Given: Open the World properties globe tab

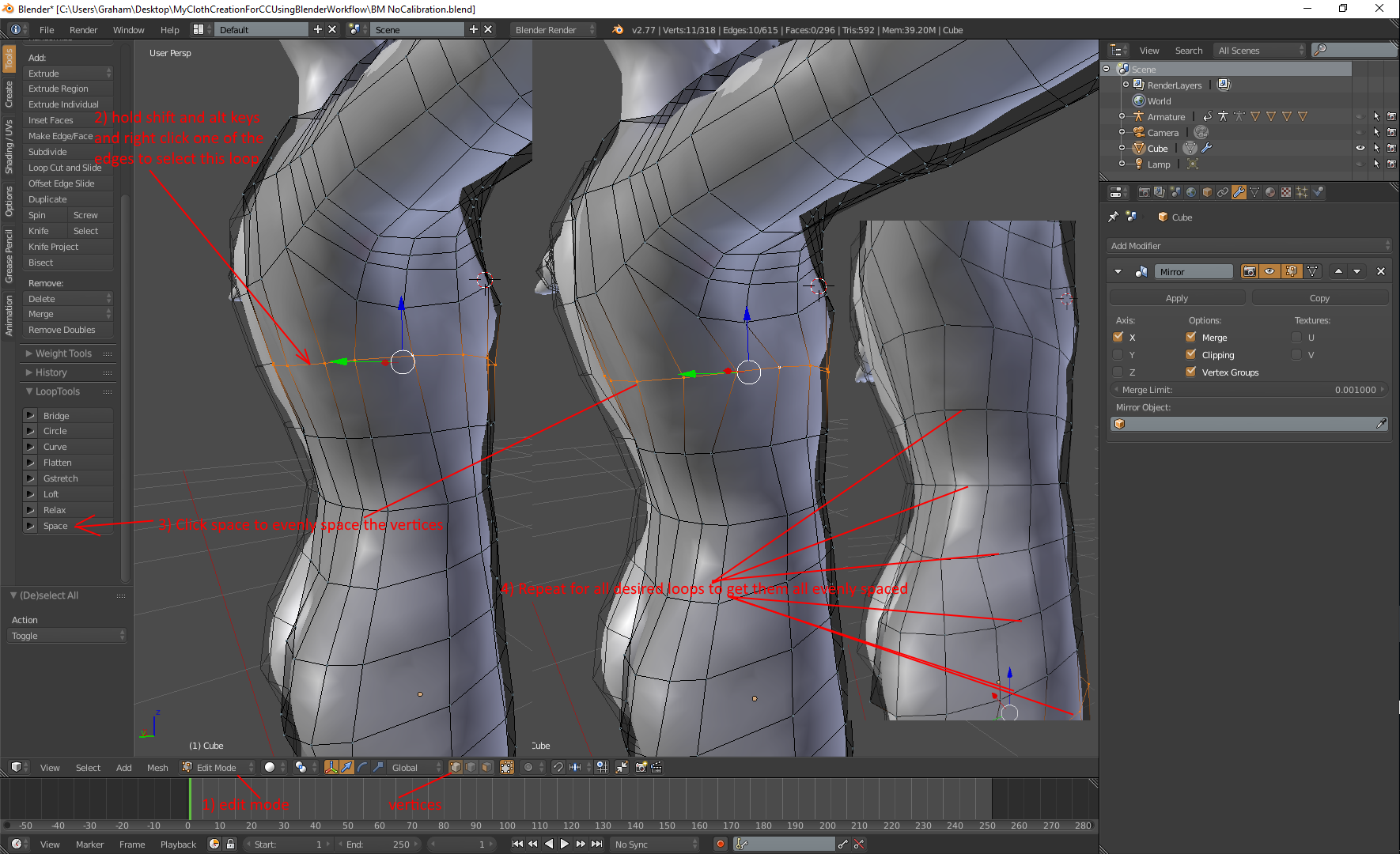Looking at the screenshot, I should pos(1191,192).
